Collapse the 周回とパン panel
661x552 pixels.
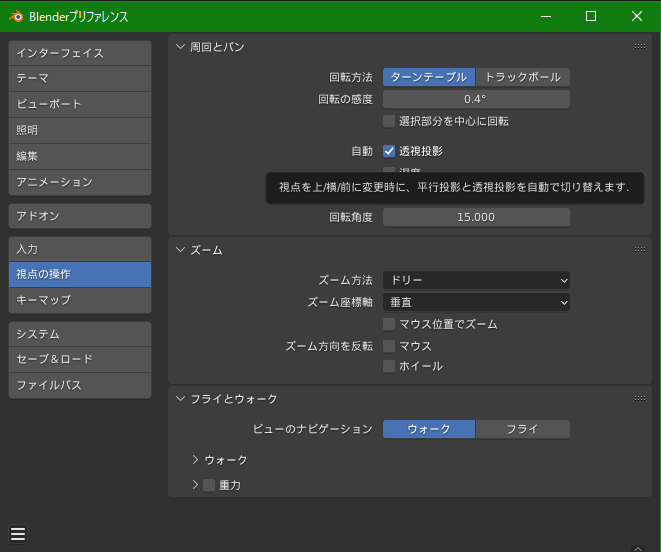180,47
